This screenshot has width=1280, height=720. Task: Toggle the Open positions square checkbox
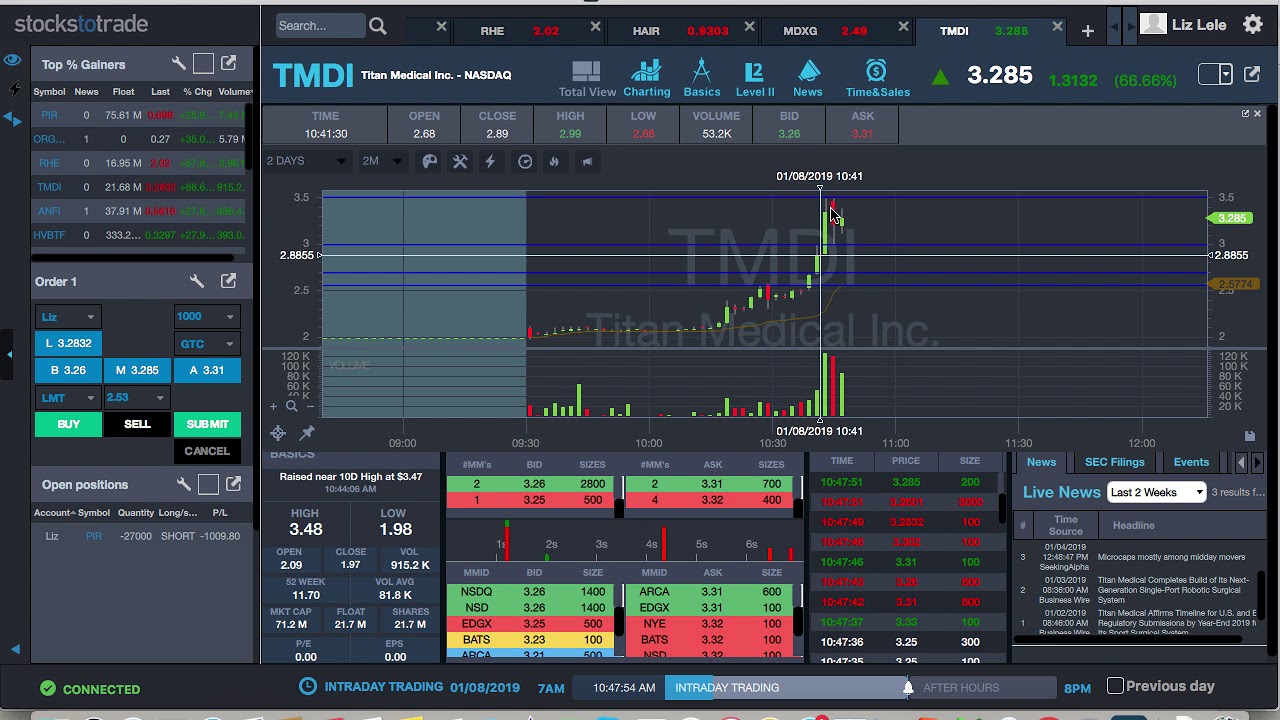pos(208,484)
